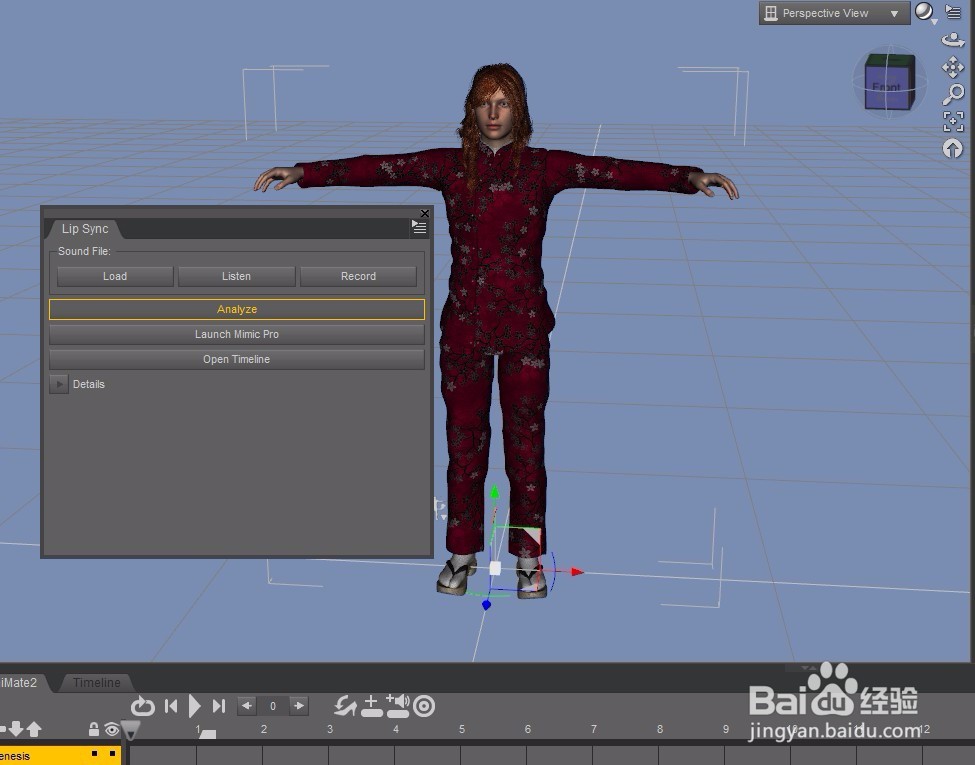Image resolution: width=975 pixels, height=765 pixels.
Task: Select the pan view tool
Action: point(952,67)
